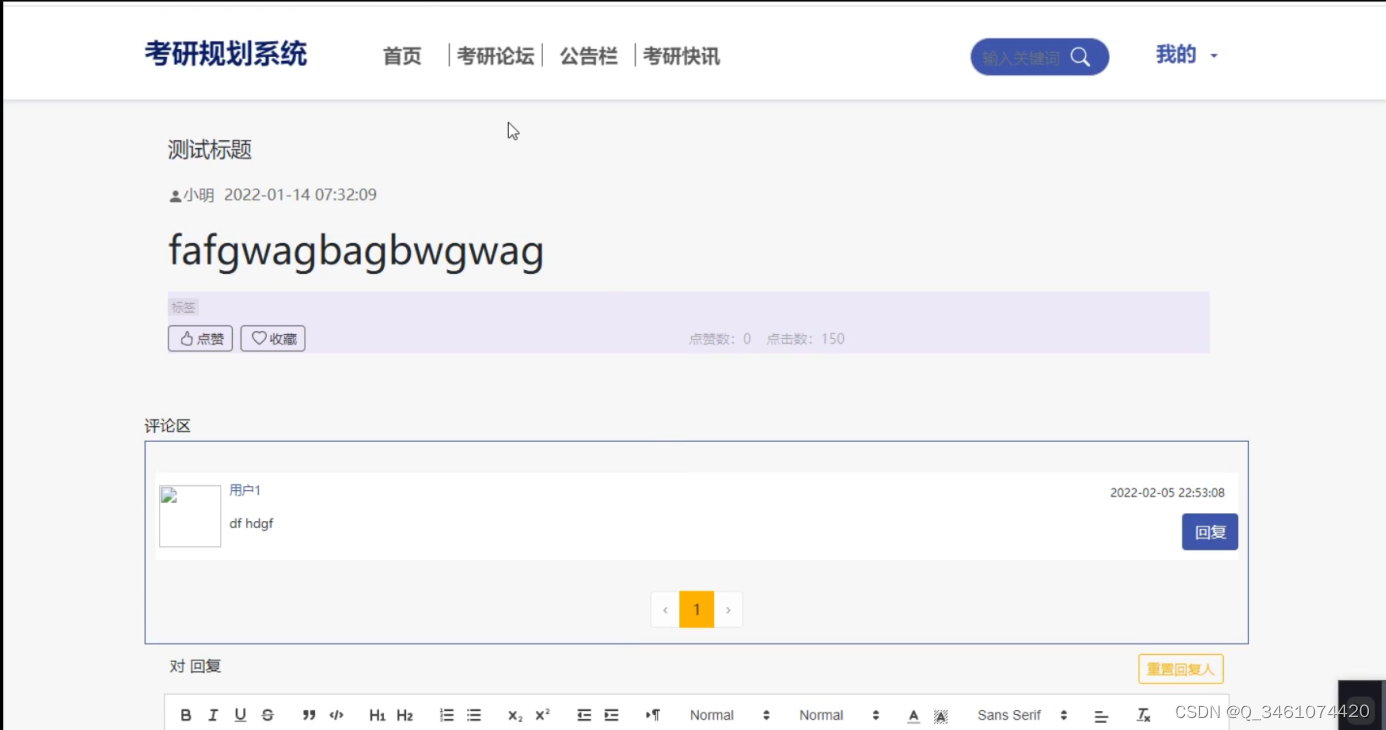
Task: Click the 点赞数: 0 counter
Action: (720, 339)
